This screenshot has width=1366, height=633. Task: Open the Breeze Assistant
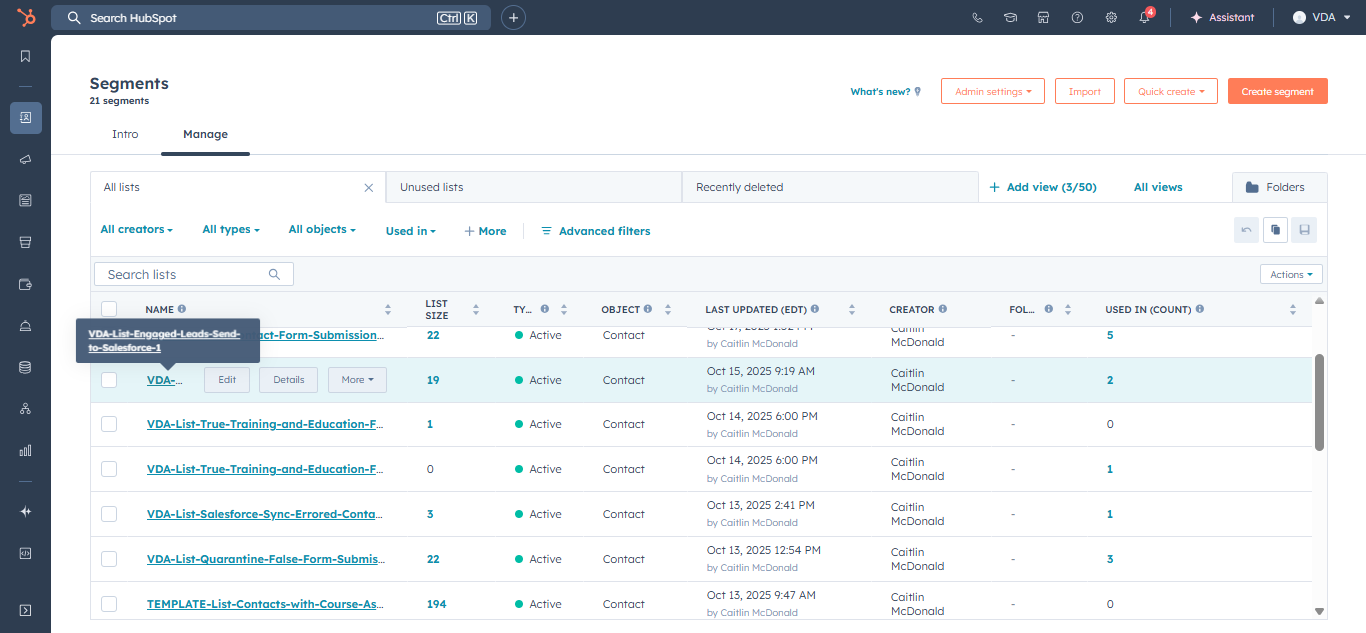tap(1221, 17)
